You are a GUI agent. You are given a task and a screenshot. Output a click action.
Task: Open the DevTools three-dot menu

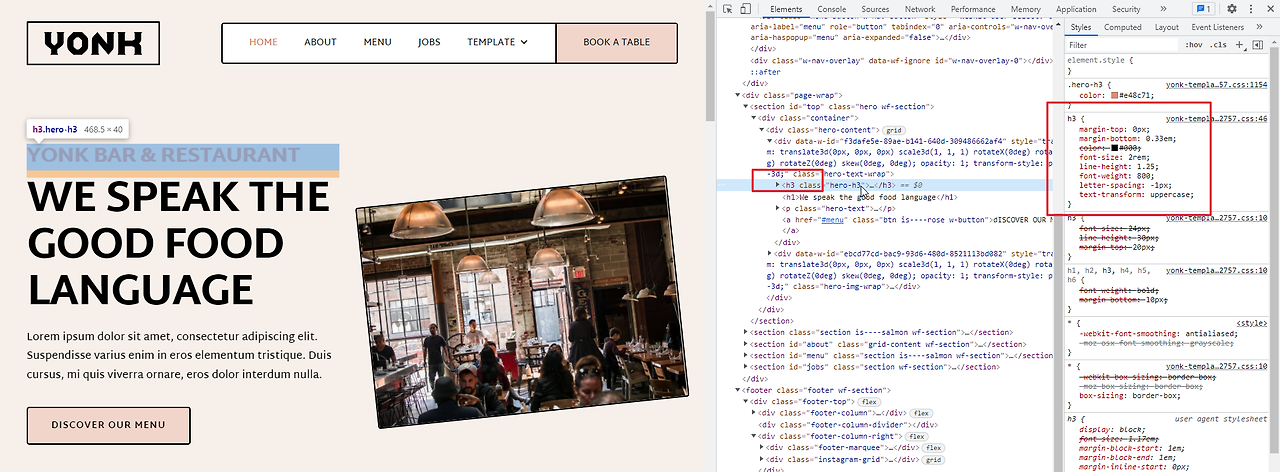pyautogui.click(x=1250, y=9)
